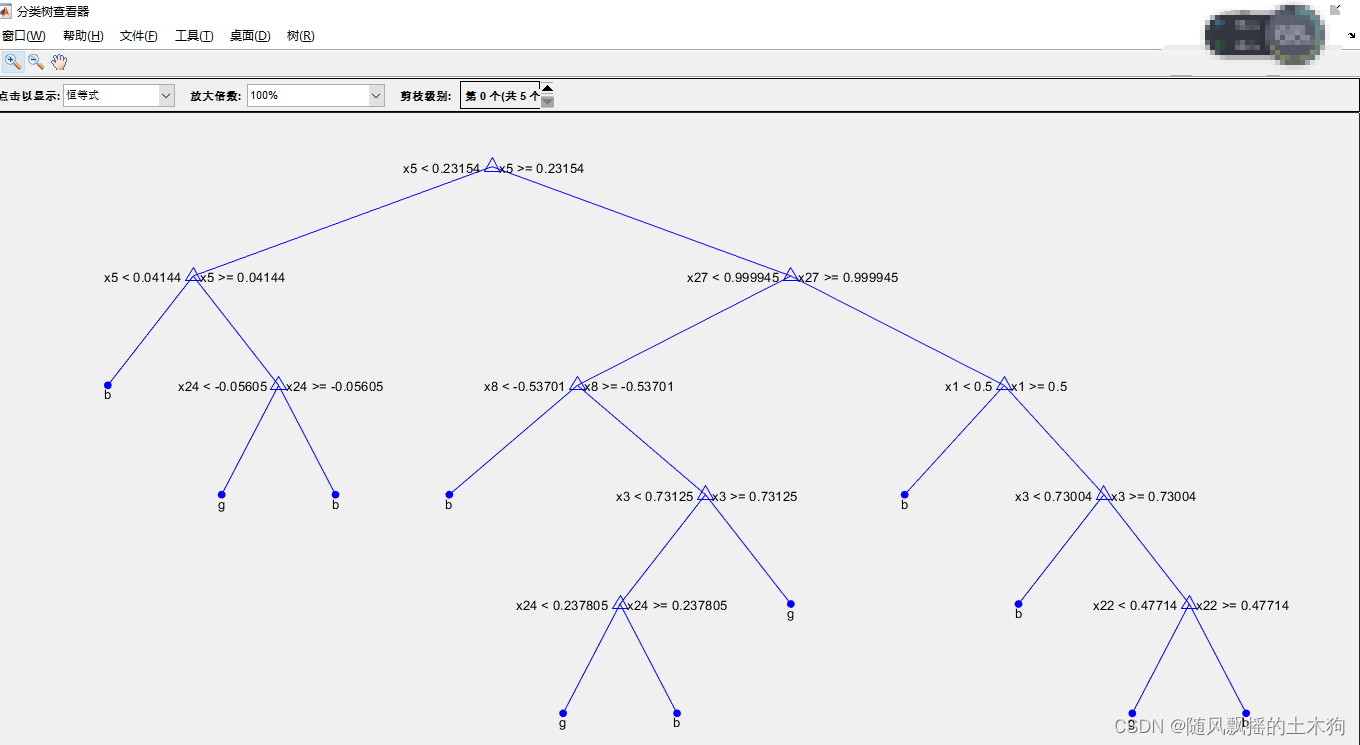Open the 树(R) menu
1360x745 pixels.
[x=300, y=36]
